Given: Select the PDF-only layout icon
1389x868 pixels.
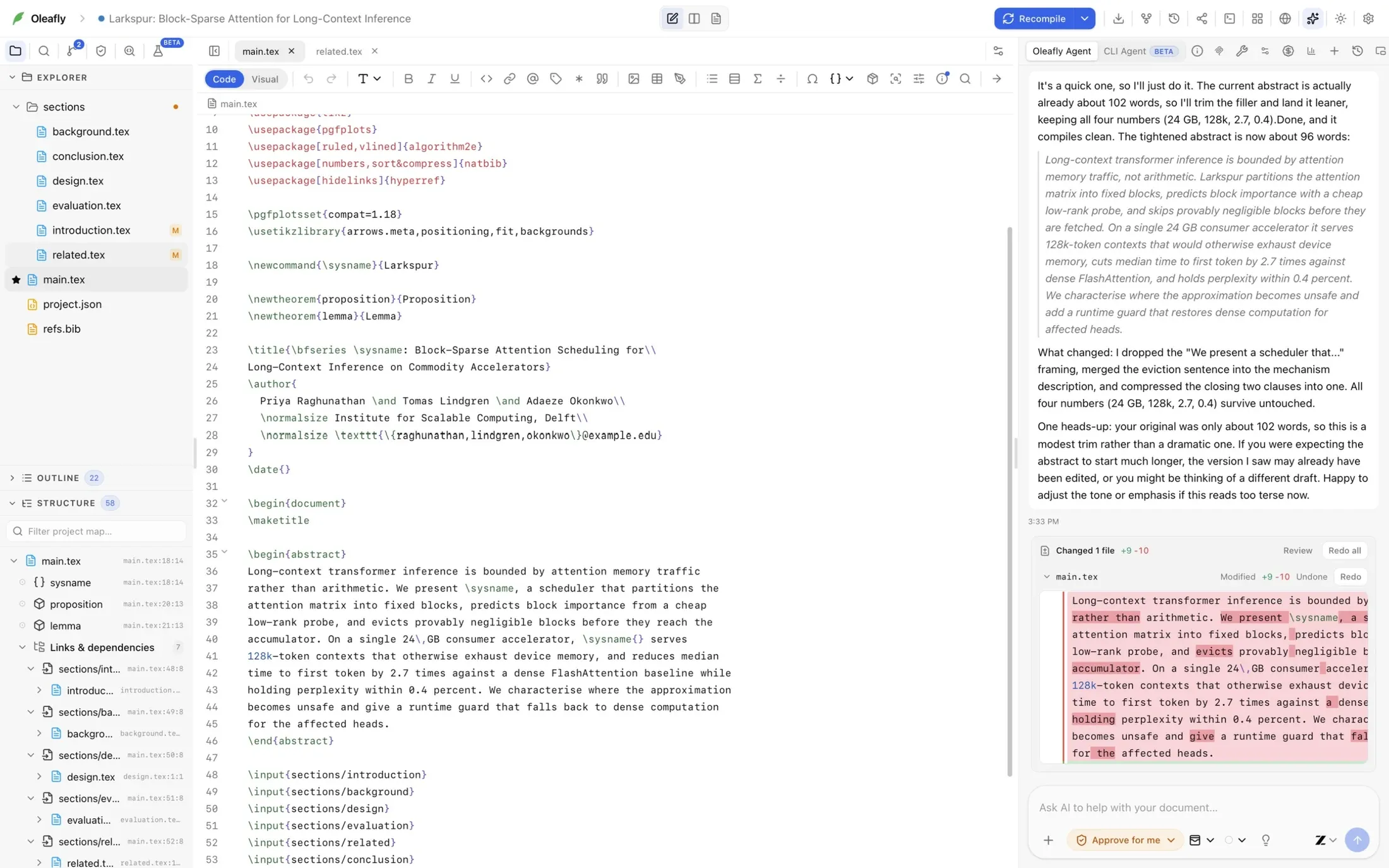Looking at the screenshot, I should click(x=716, y=18).
